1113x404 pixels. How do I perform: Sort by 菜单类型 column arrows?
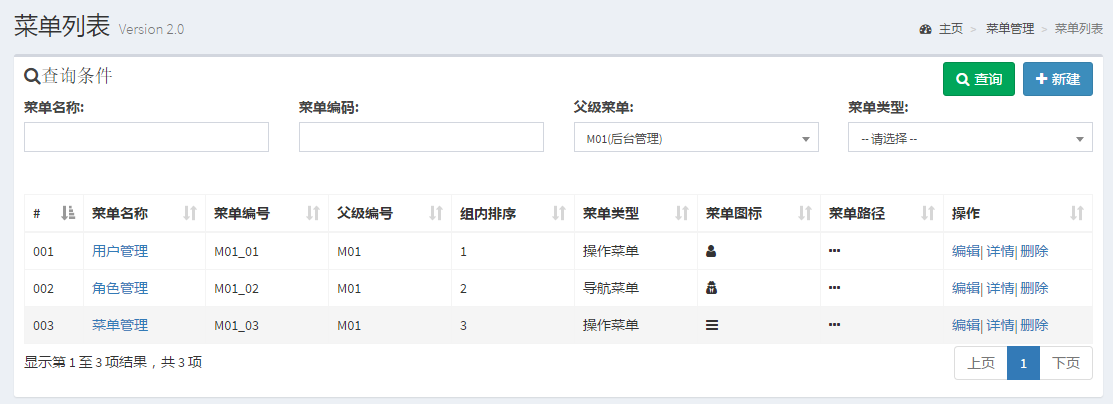point(682,213)
